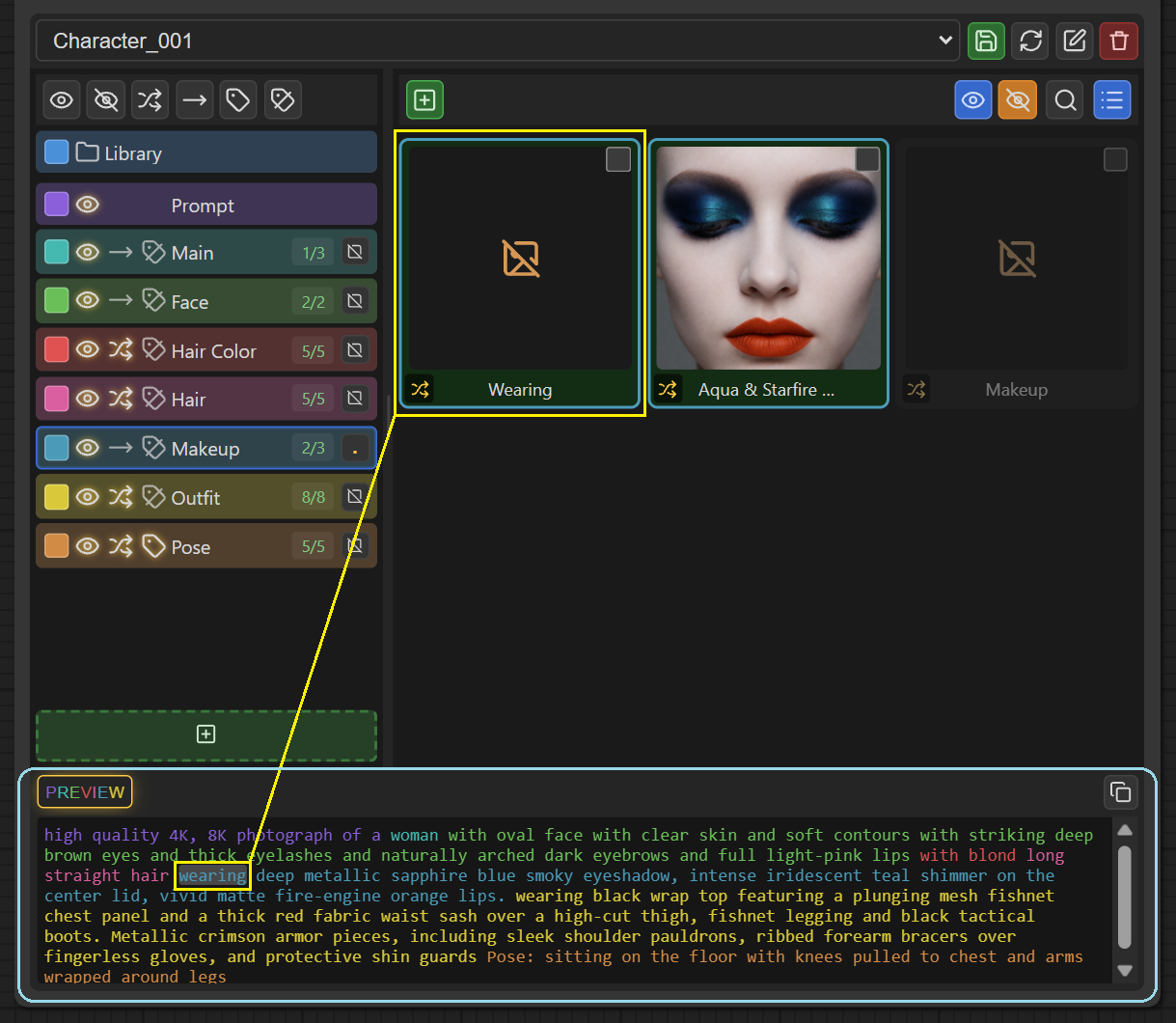1176x1023 pixels.
Task: Click the preview scrollbar down arrow
Action: 1125,970
